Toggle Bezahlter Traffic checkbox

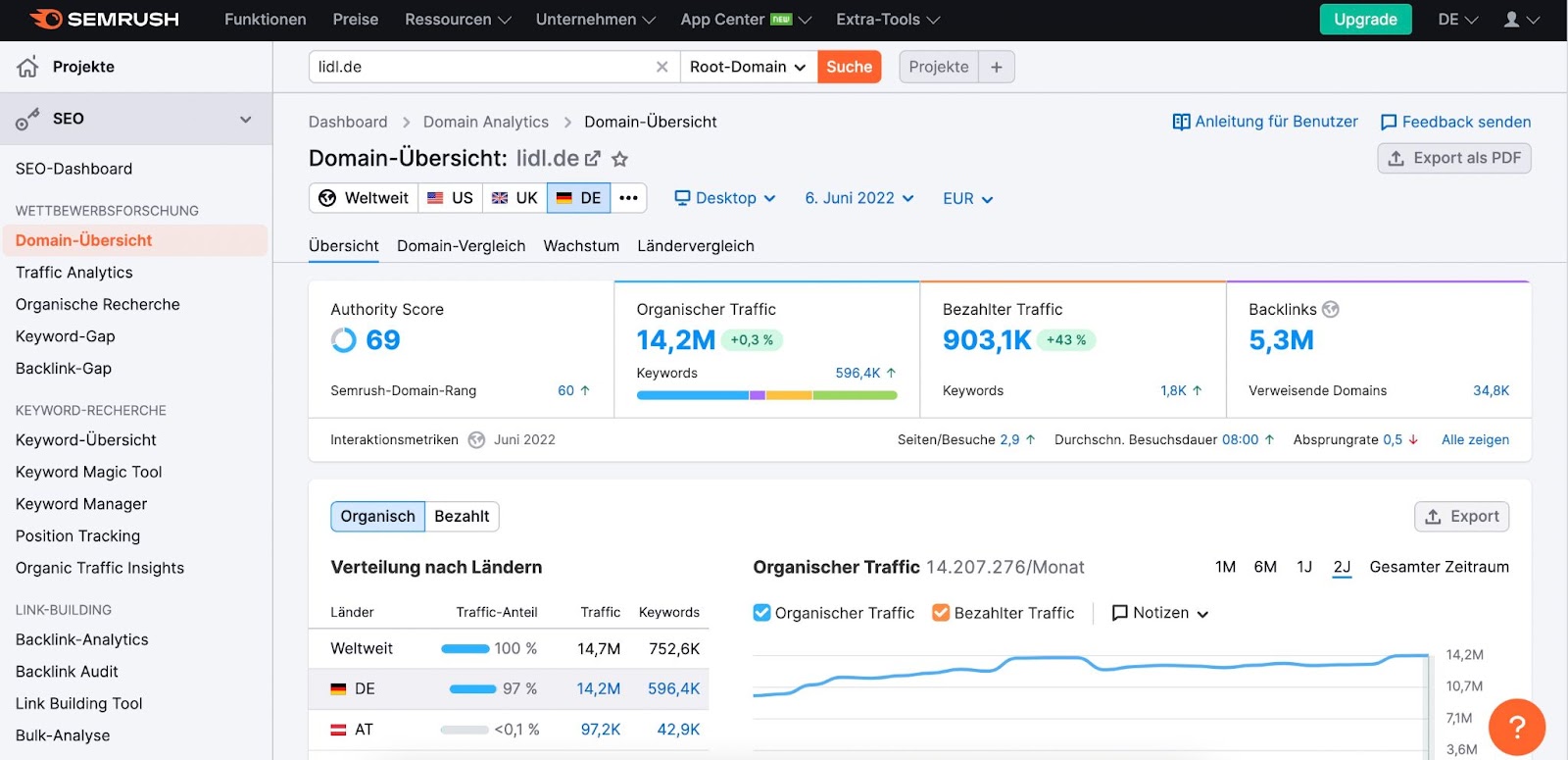[941, 613]
